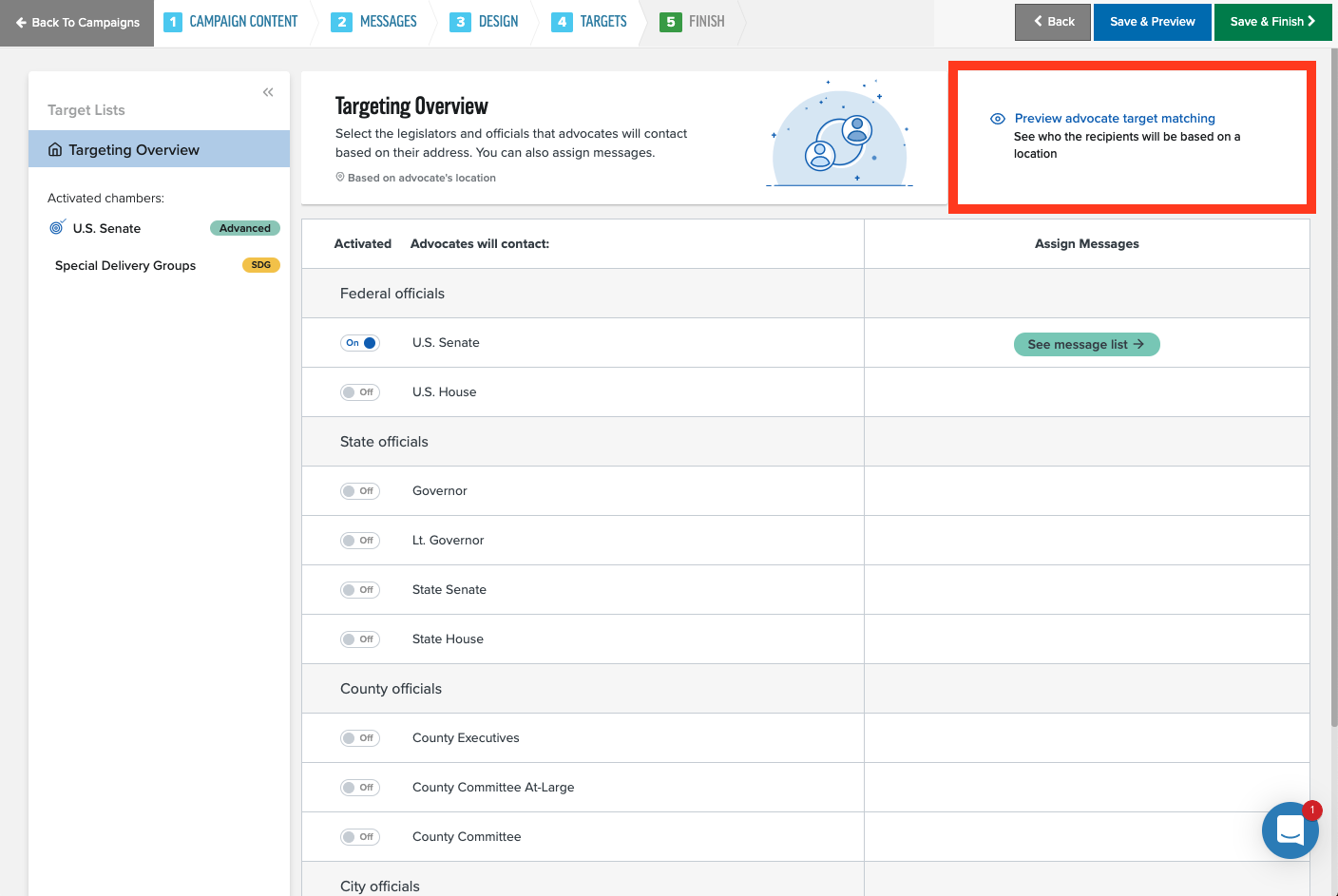Click the location pin icon under the description
Viewport: 1338px width, 896px height.
click(x=340, y=178)
